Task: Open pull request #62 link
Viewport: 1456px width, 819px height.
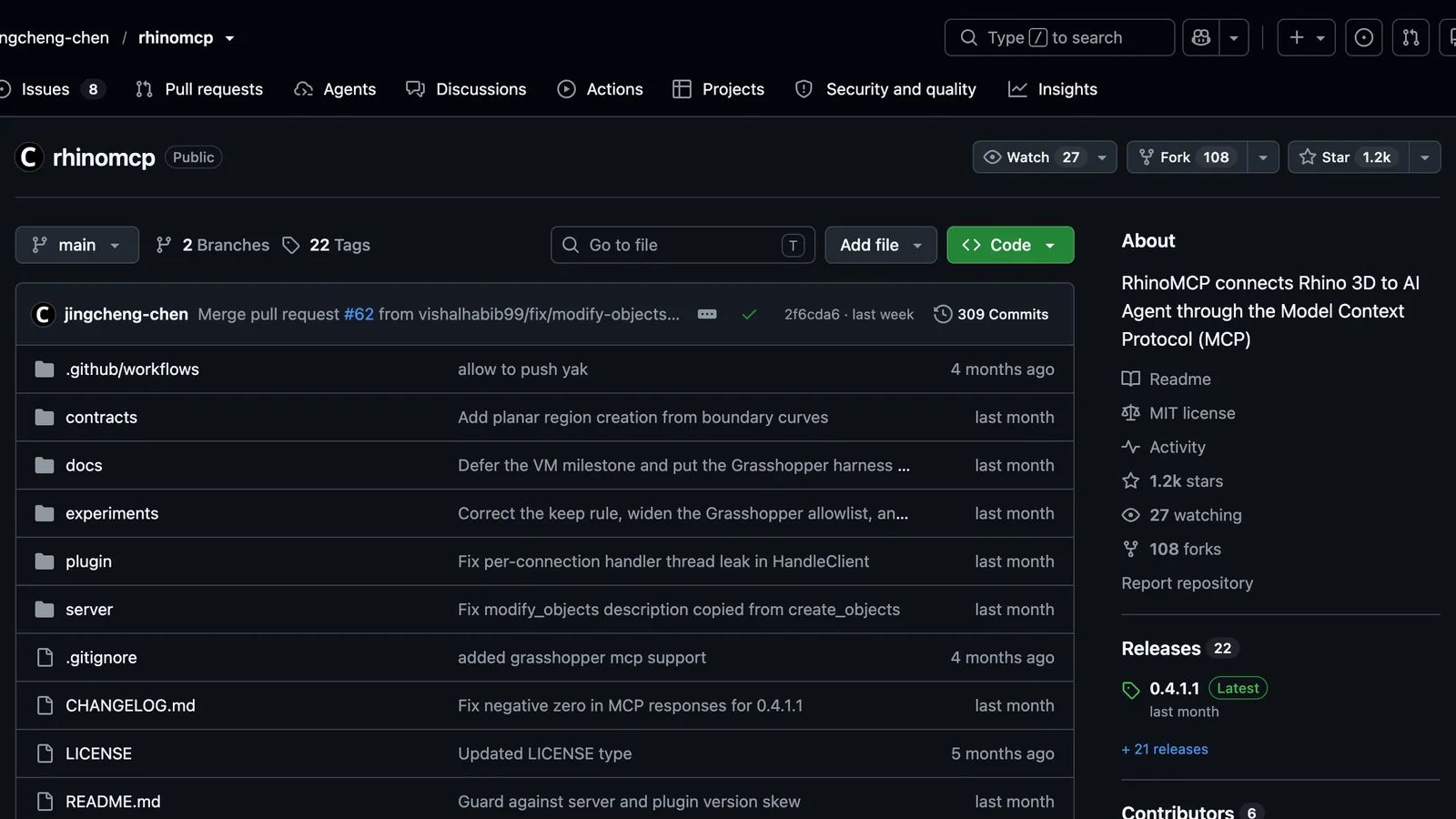Action: (x=359, y=314)
